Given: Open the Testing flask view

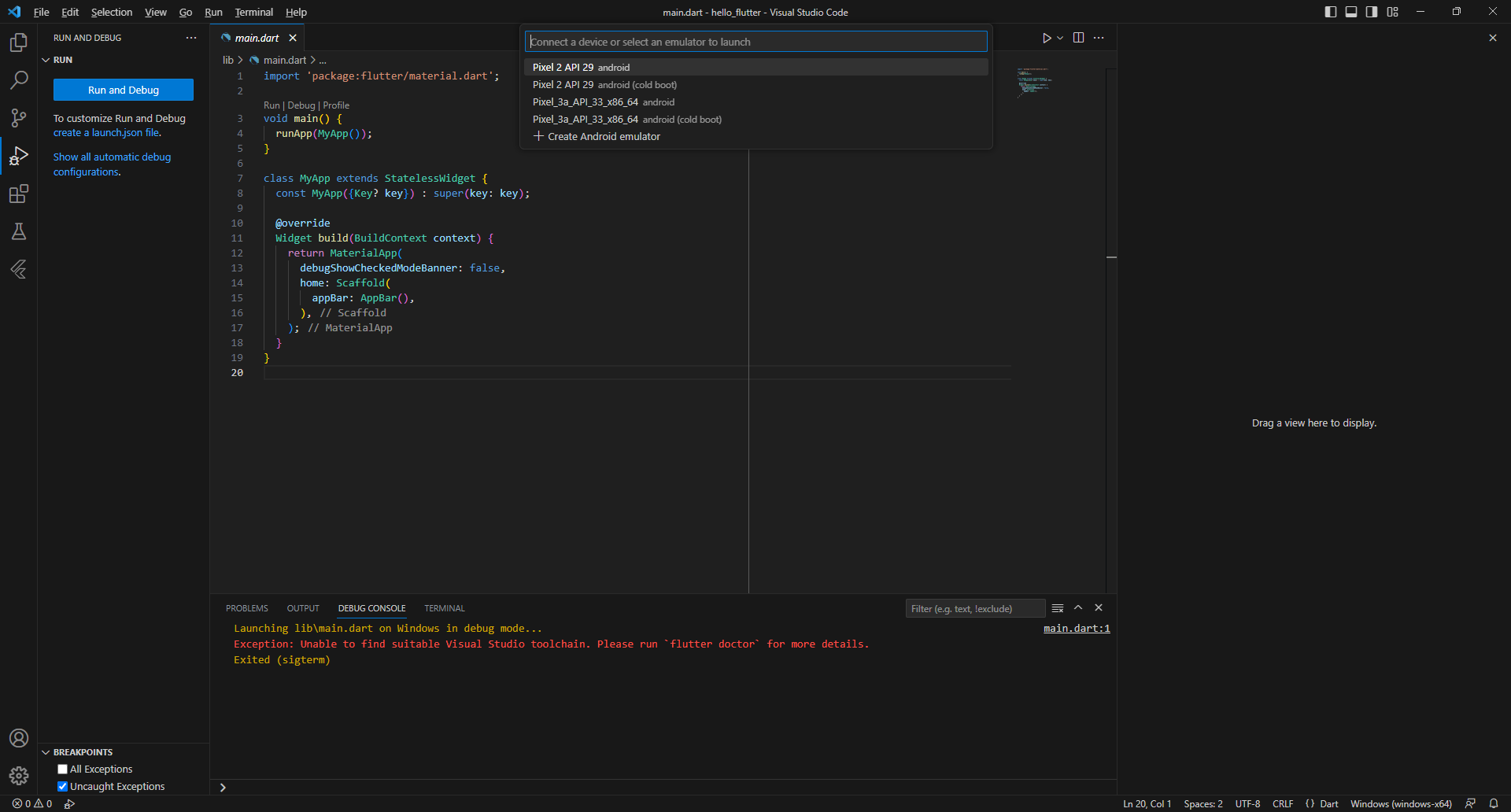Looking at the screenshot, I should click(19, 231).
